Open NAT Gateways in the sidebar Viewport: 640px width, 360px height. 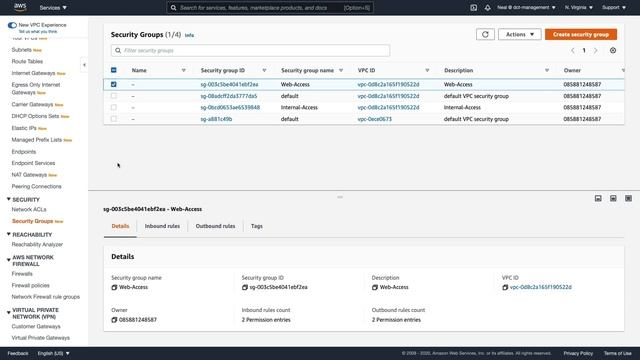(29, 175)
